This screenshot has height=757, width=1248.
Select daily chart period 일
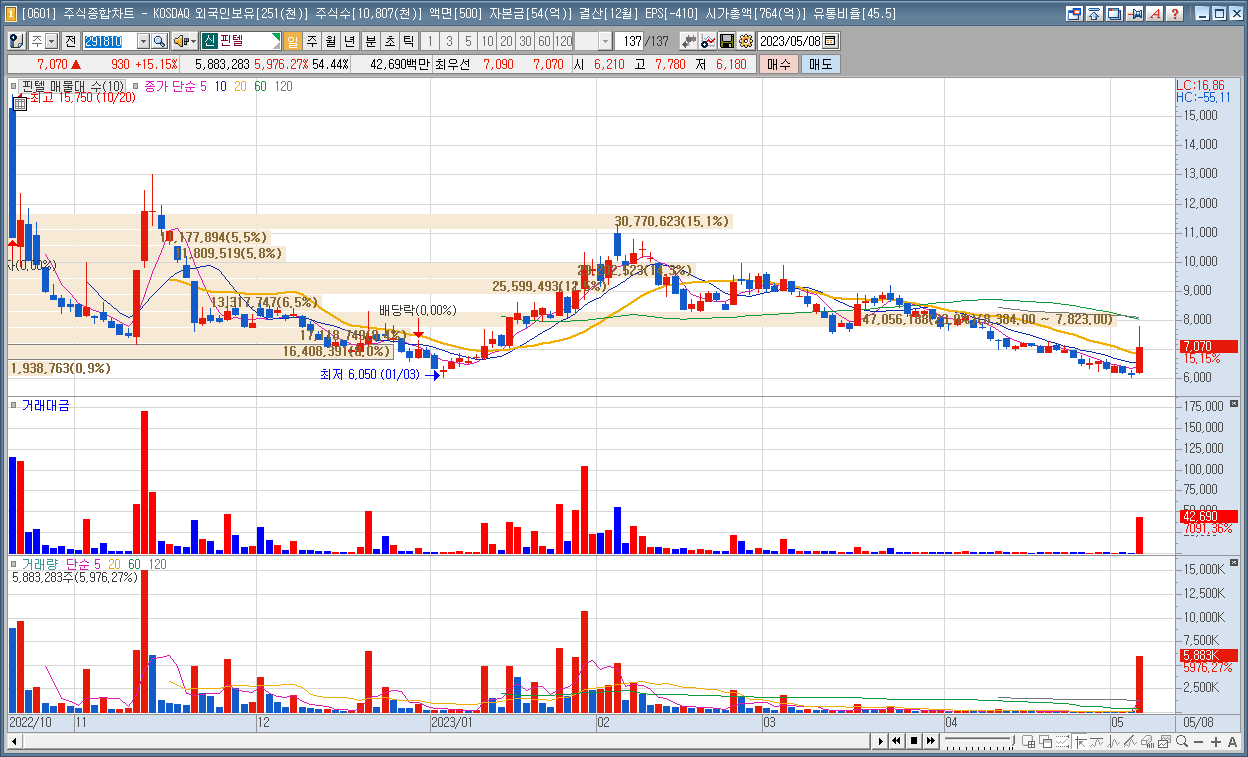coord(292,41)
